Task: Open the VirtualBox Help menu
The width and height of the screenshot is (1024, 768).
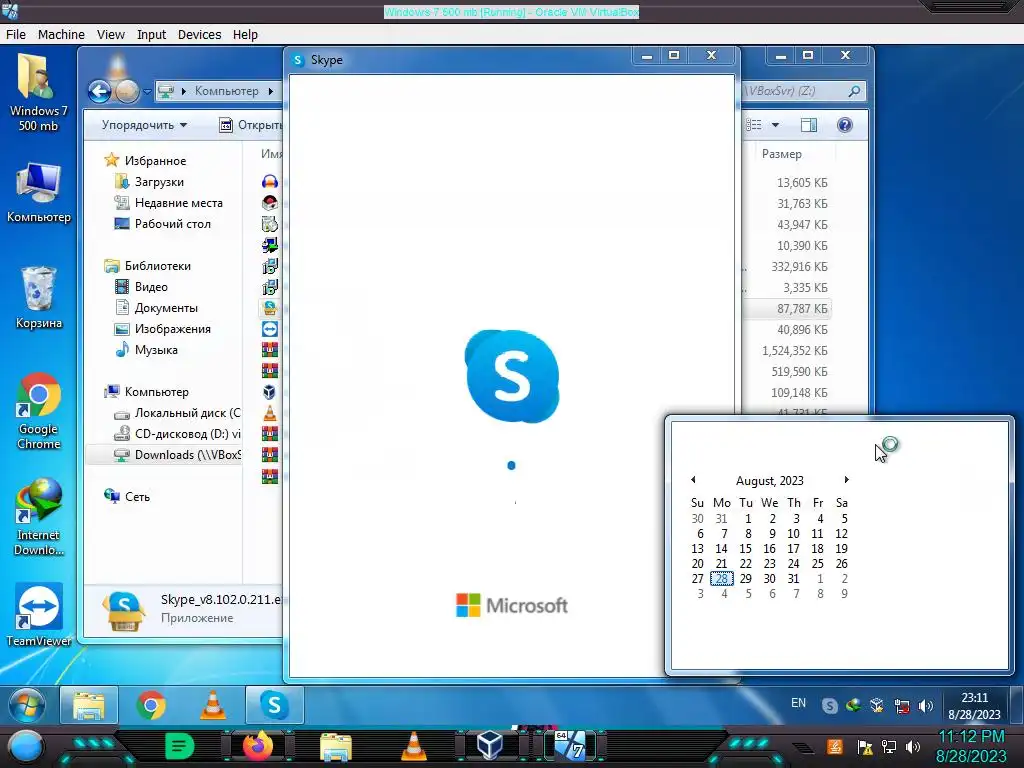Action: coord(245,35)
